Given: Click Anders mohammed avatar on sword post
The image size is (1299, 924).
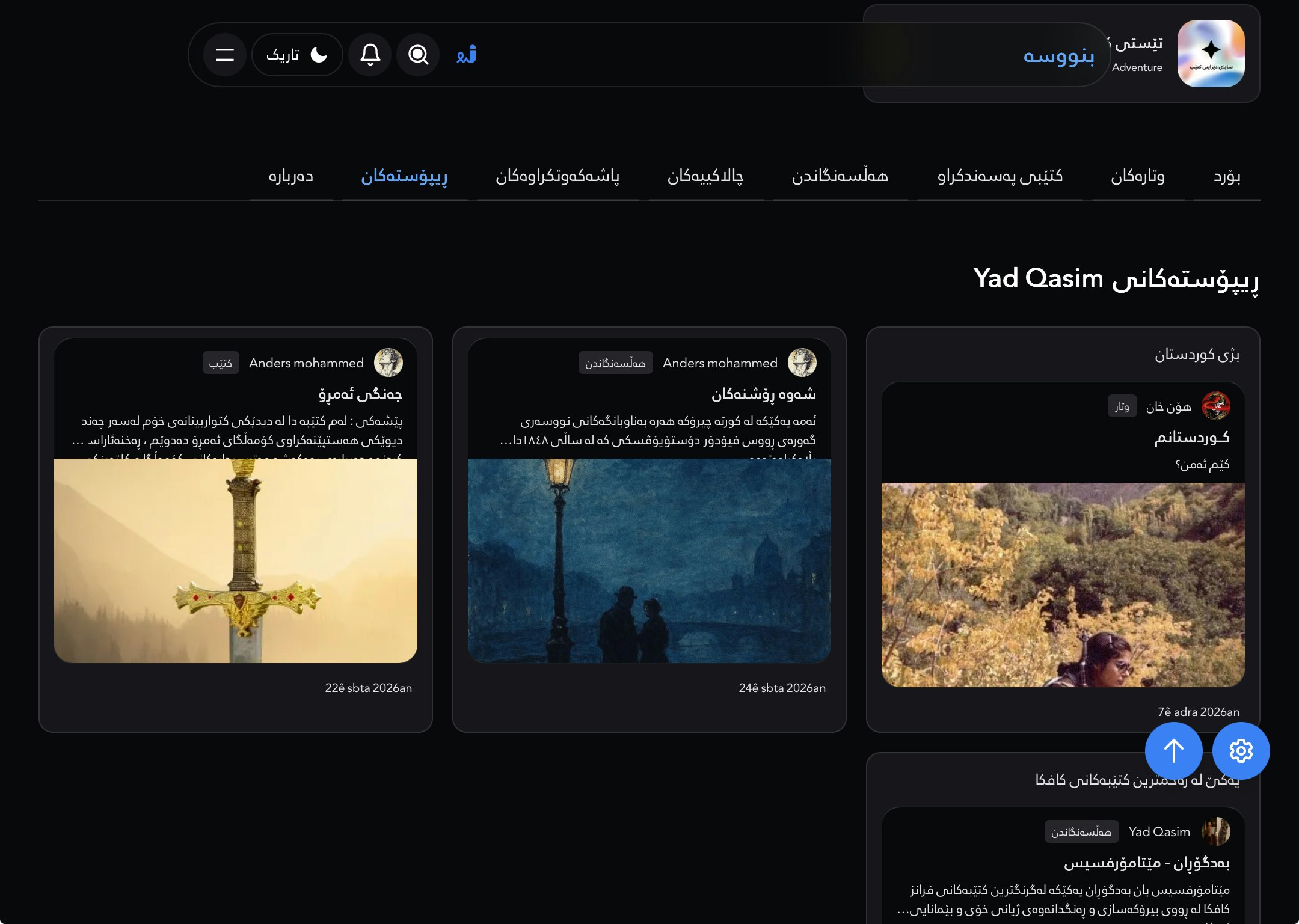Looking at the screenshot, I should (388, 363).
